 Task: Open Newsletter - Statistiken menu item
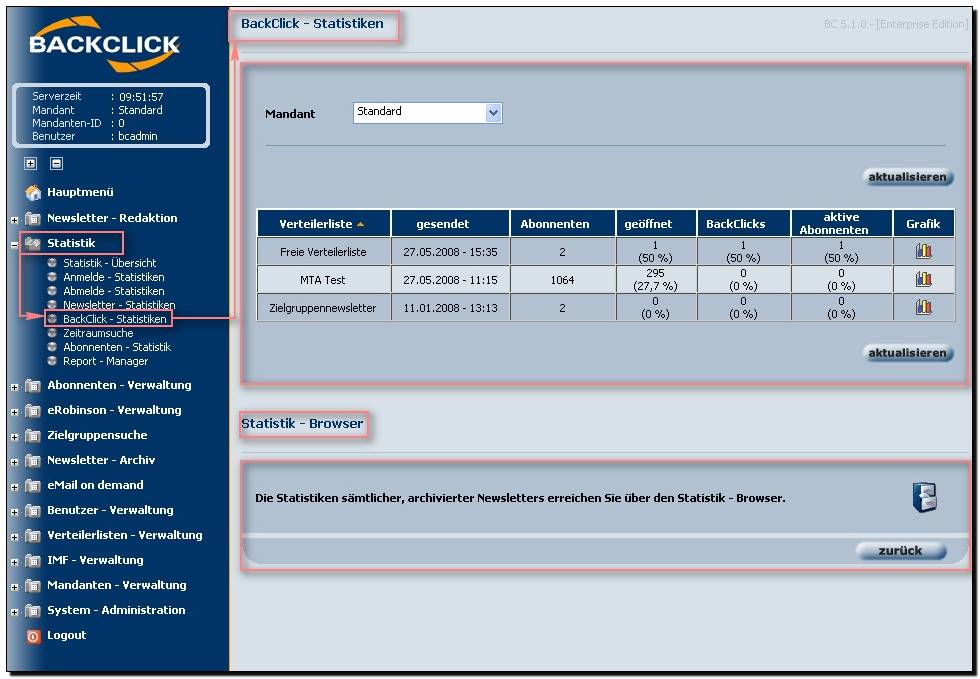pyautogui.click(x=119, y=305)
